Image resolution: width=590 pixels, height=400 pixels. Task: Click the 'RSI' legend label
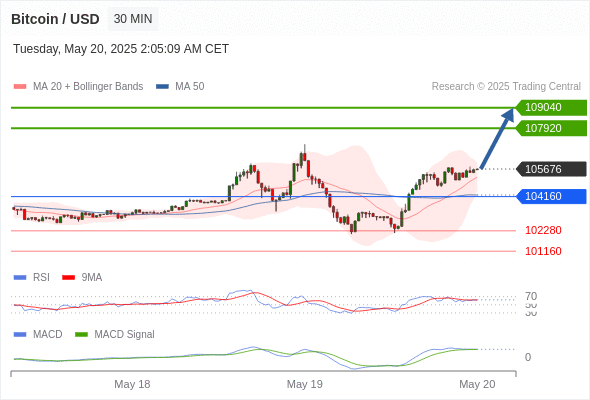point(41,278)
